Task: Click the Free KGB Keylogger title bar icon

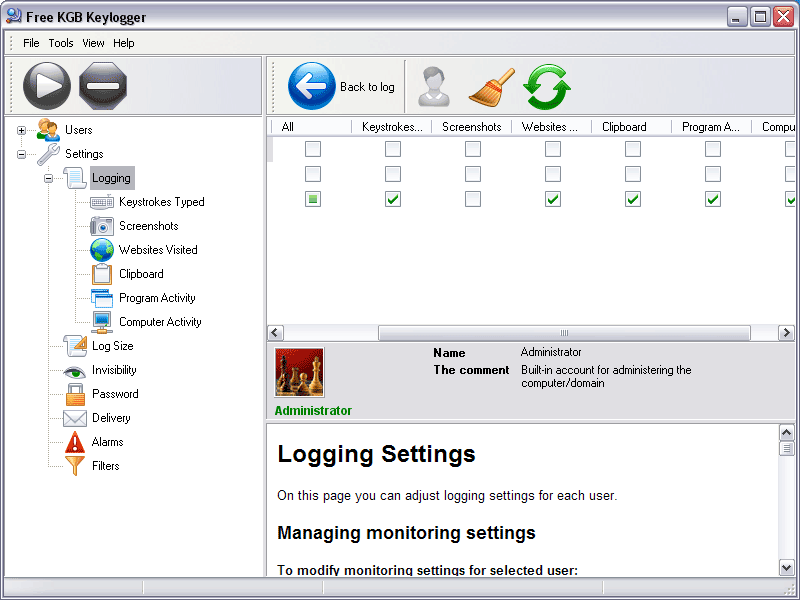Action: [14, 16]
